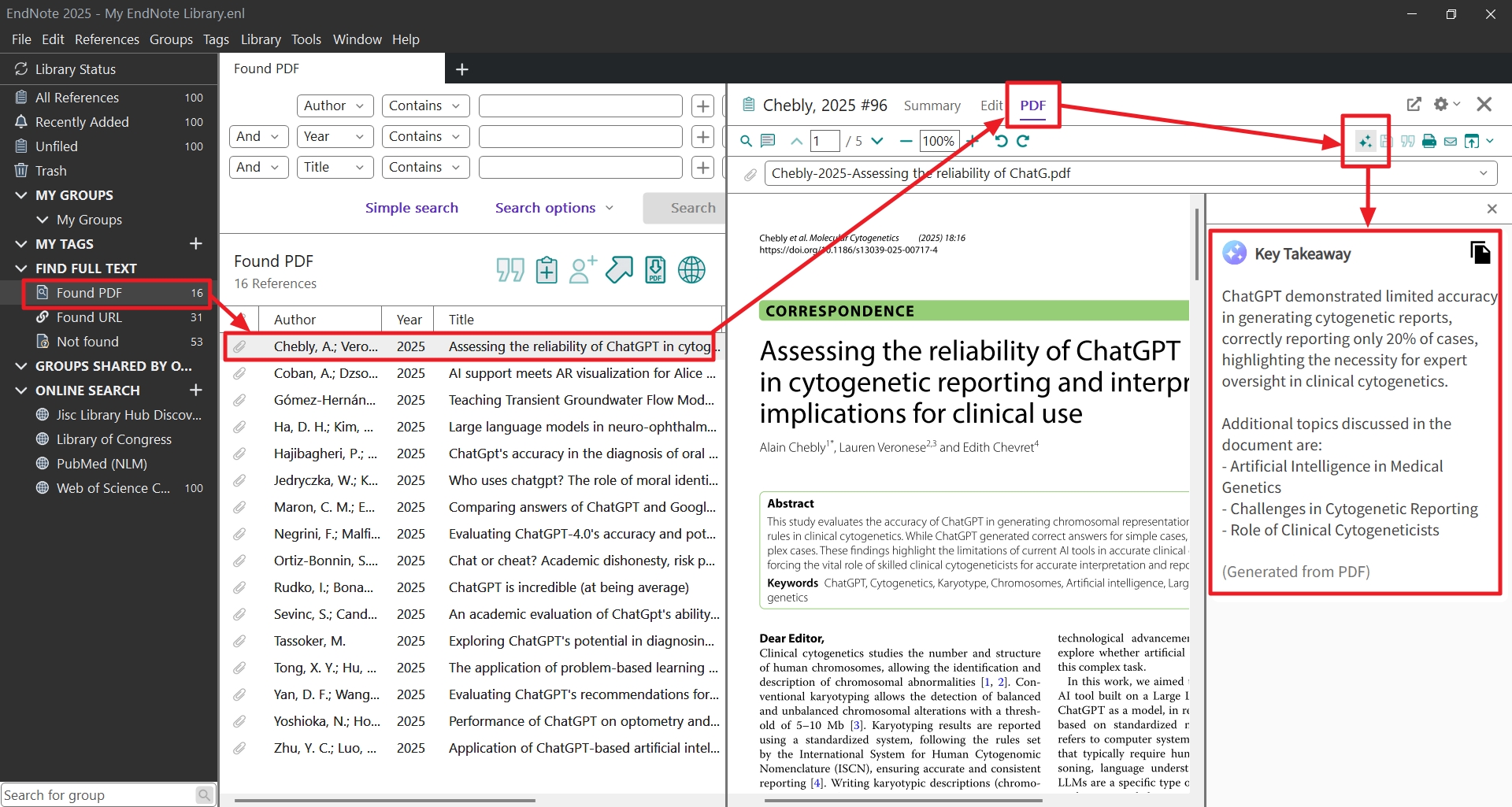This screenshot has height=807, width=1512.
Task: Open reference in a new window
Action: click(1414, 104)
